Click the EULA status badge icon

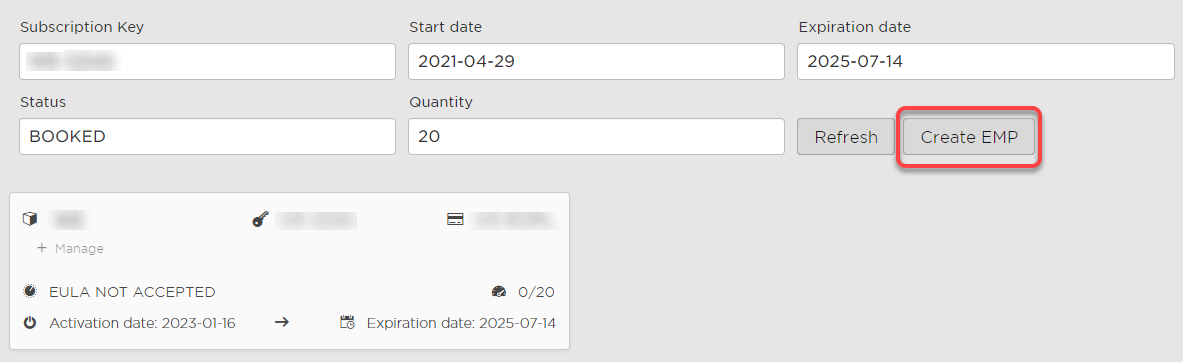[30, 291]
